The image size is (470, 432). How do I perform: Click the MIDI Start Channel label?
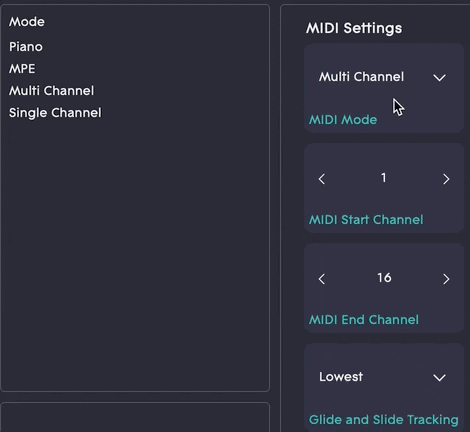pos(366,220)
